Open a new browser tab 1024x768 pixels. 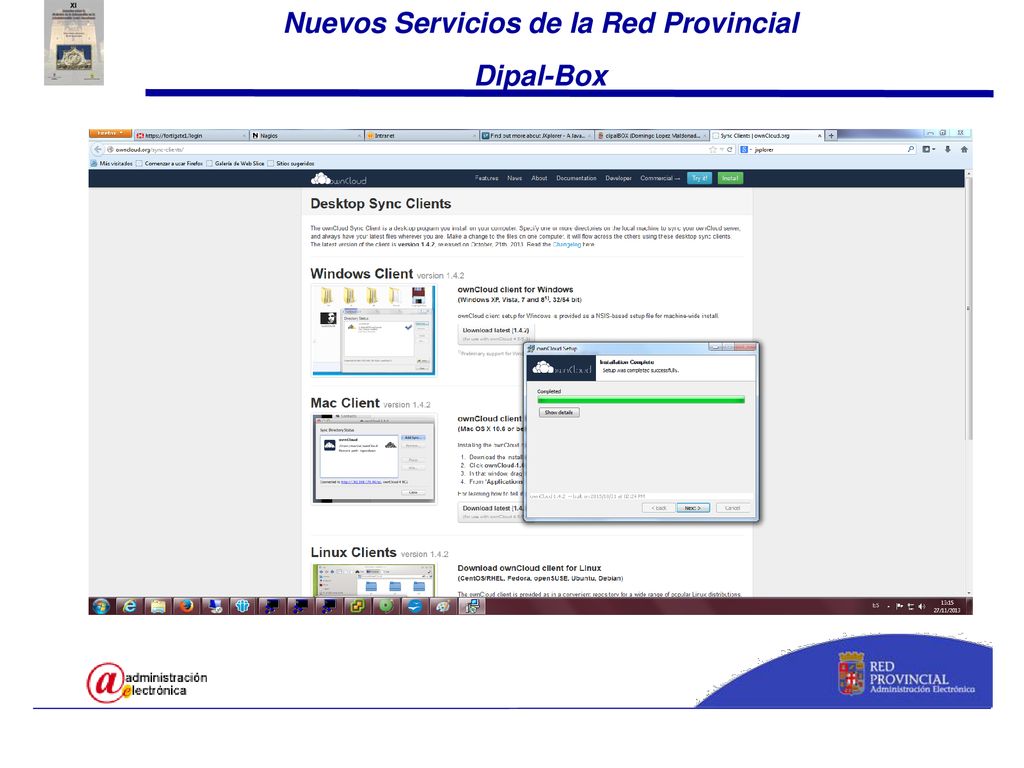click(831, 136)
